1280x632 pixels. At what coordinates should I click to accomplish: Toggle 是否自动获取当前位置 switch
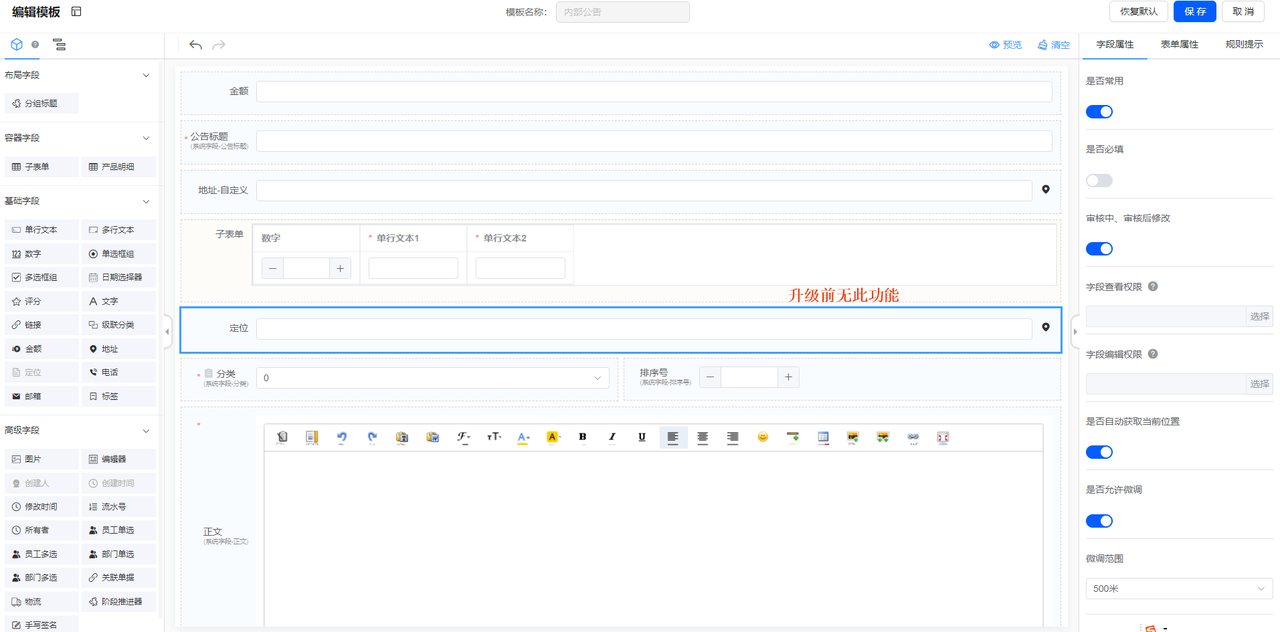pos(1099,452)
